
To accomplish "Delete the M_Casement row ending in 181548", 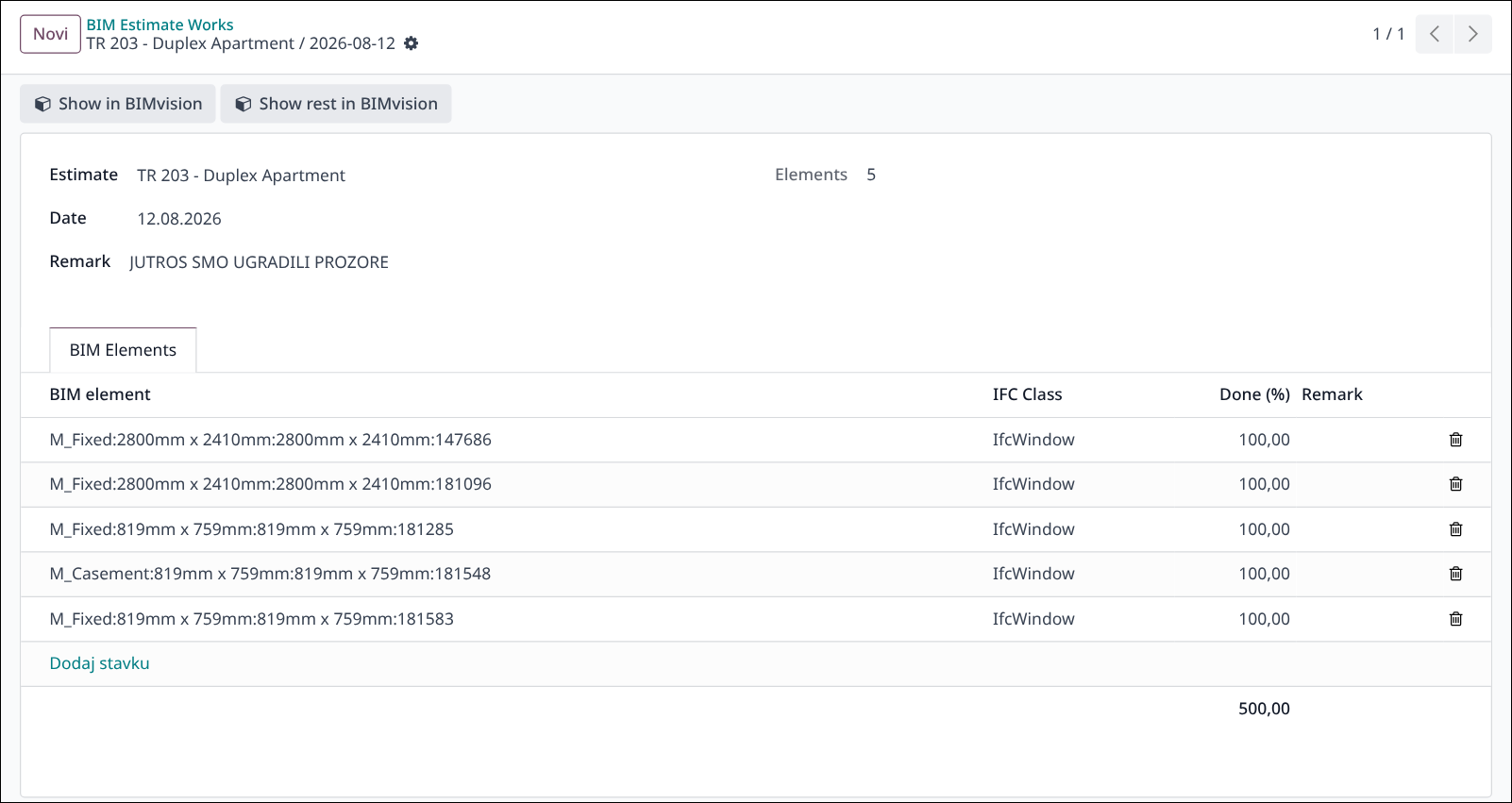I will pyautogui.click(x=1455, y=574).
